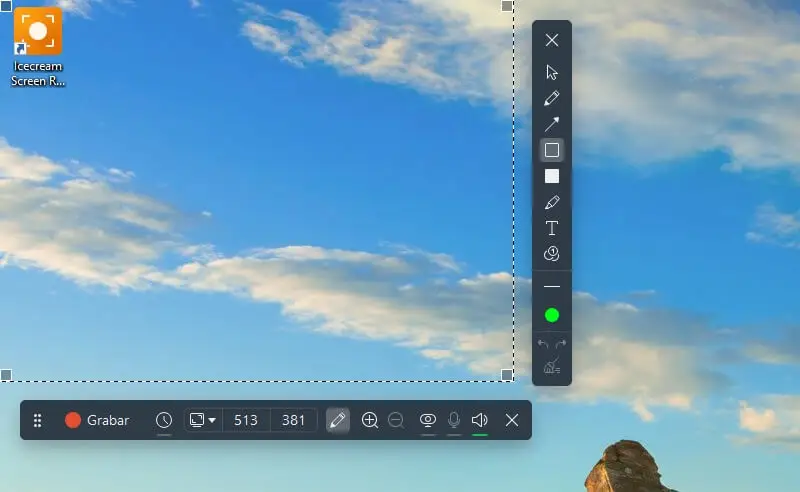Change the line thickness setting
Image resolution: width=800 pixels, height=492 pixels.
click(552, 286)
